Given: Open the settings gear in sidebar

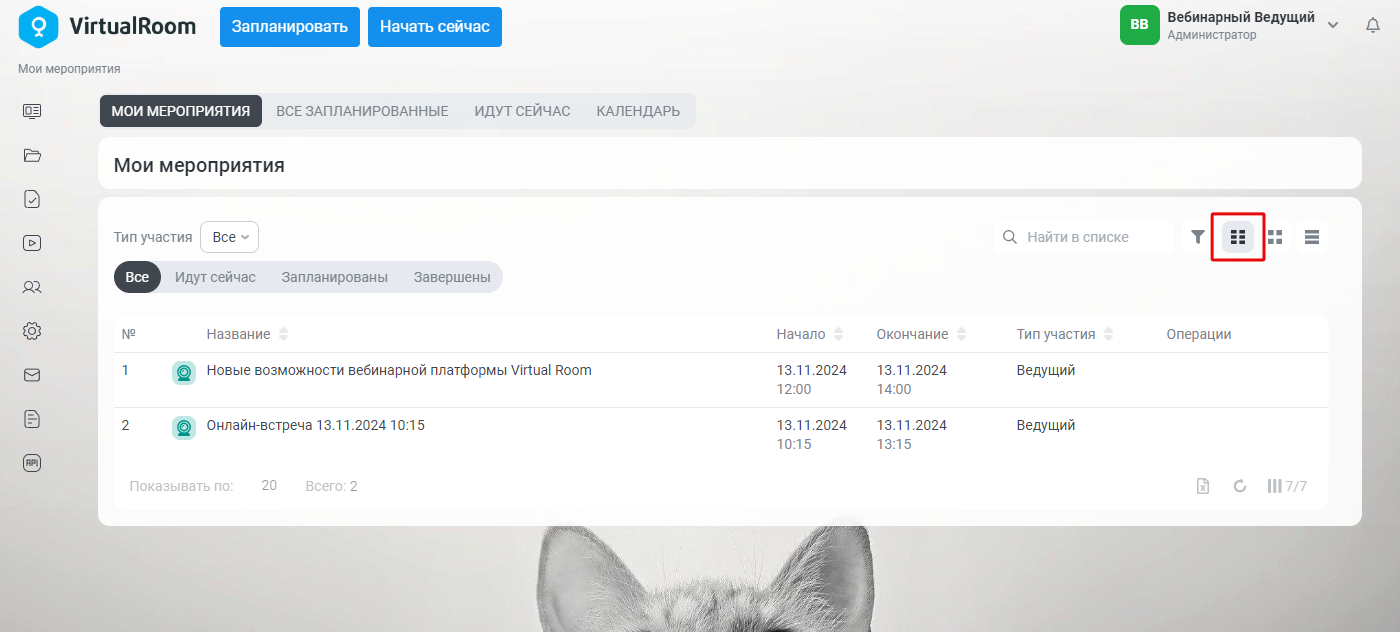Looking at the screenshot, I should click(x=32, y=331).
